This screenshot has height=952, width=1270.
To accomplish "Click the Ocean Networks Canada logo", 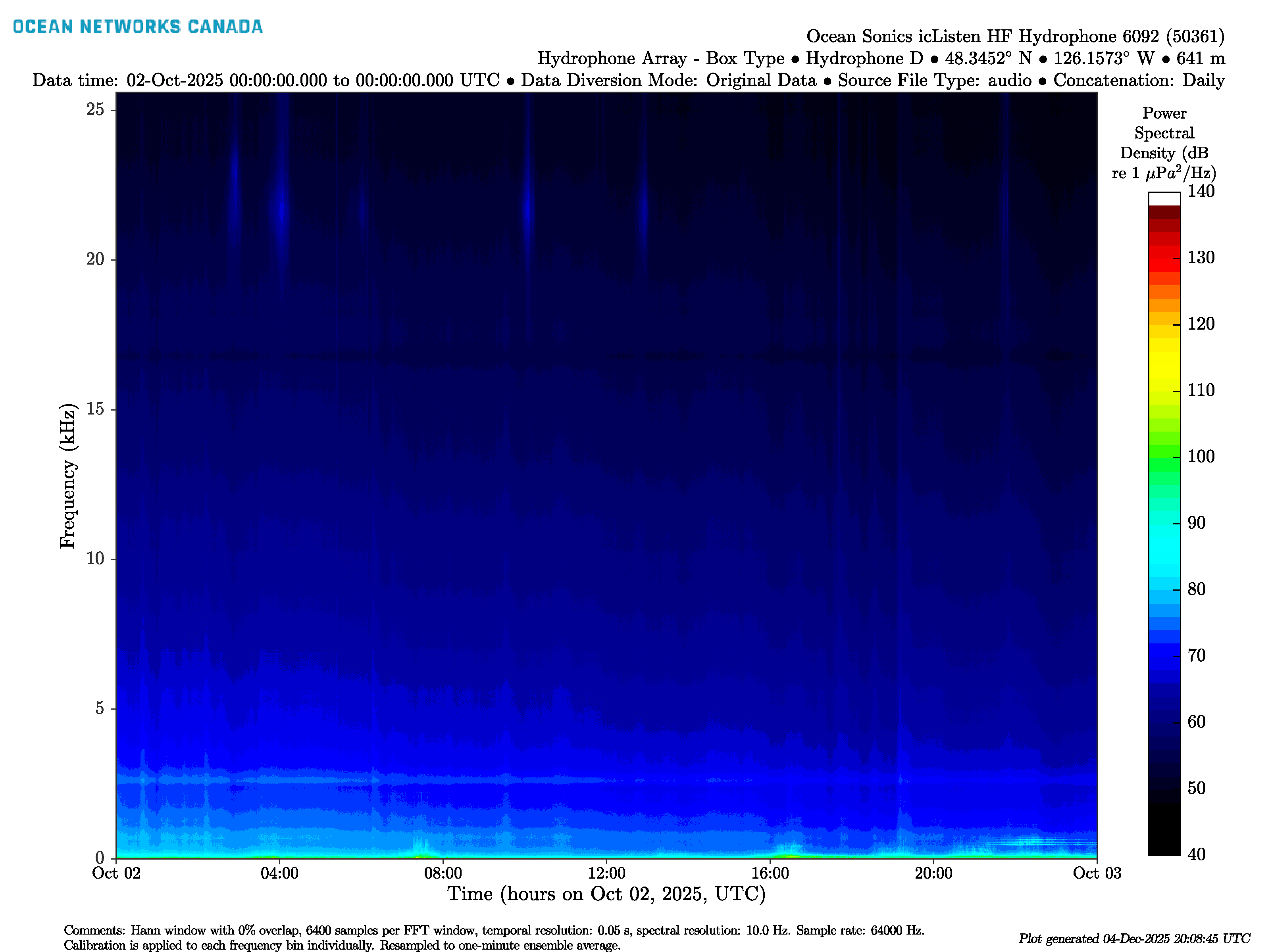I will [x=137, y=27].
